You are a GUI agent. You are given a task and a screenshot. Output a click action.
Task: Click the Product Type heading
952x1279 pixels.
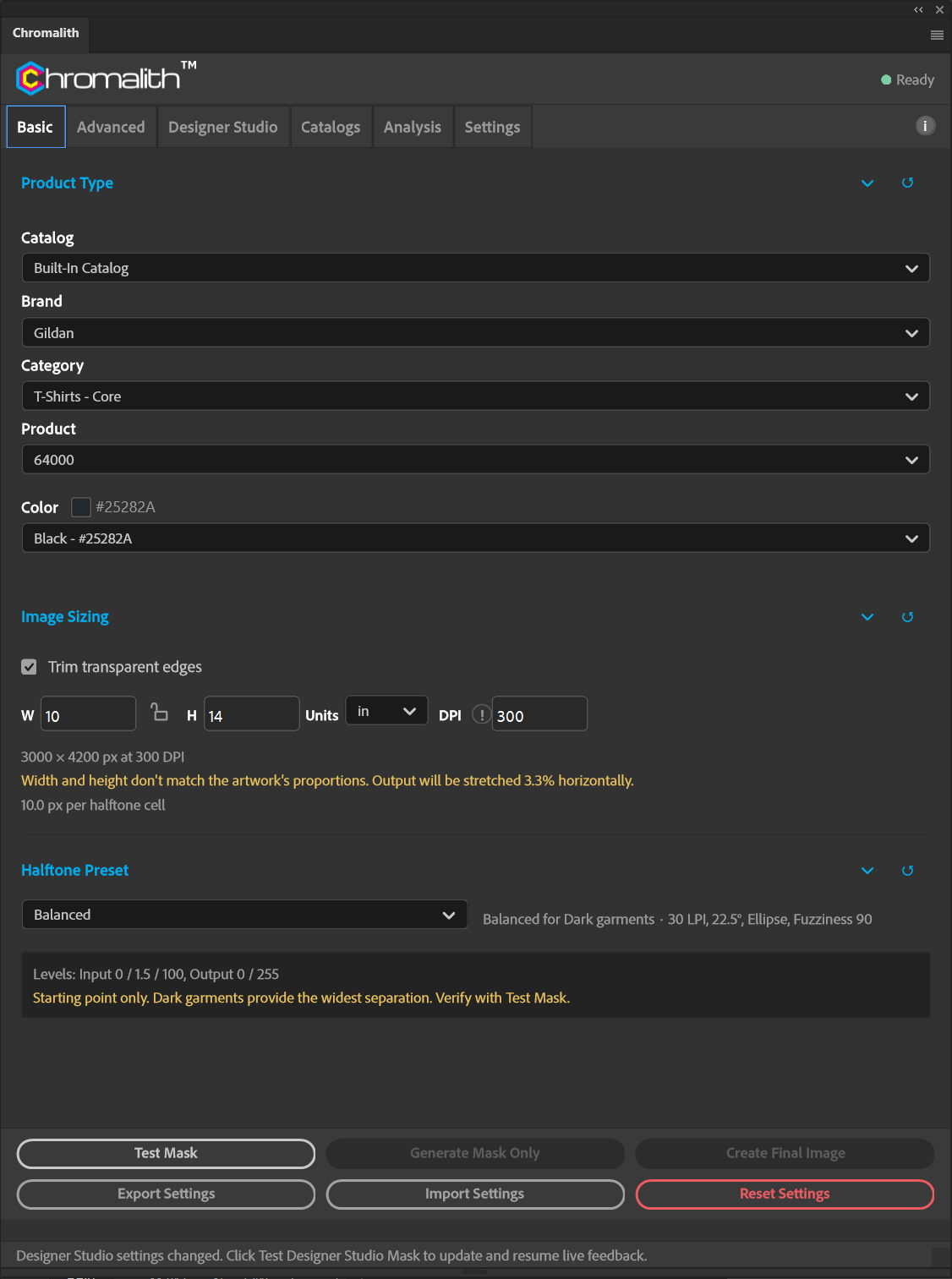(x=67, y=183)
